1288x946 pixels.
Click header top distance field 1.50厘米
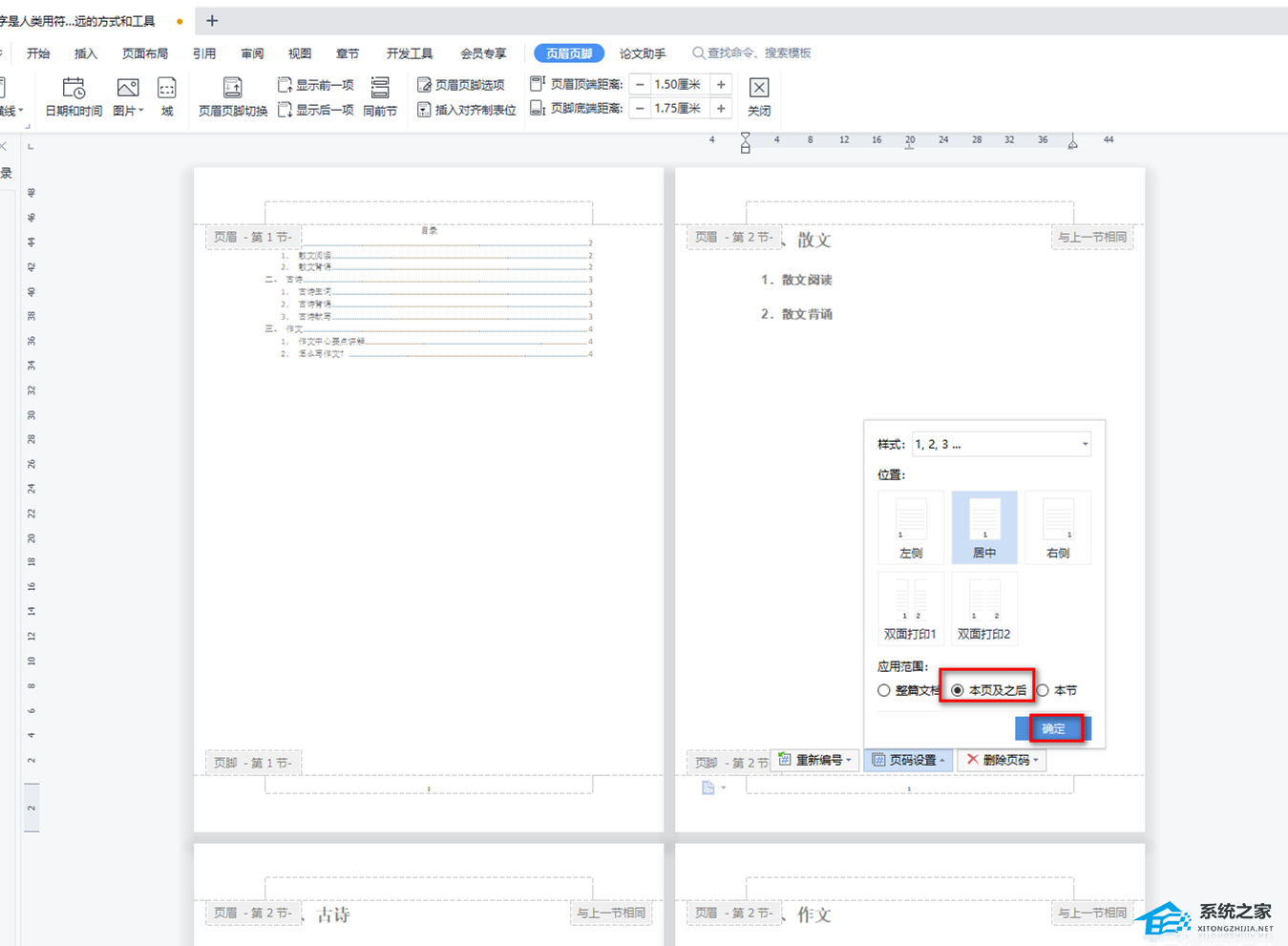click(680, 85)
